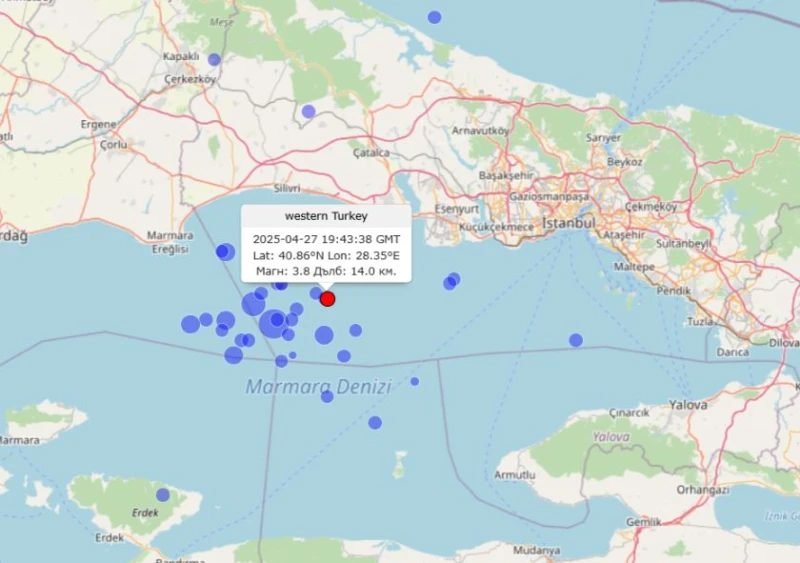Click the Arnavutköy label
800x563 pixels.
tap(480, 131)
